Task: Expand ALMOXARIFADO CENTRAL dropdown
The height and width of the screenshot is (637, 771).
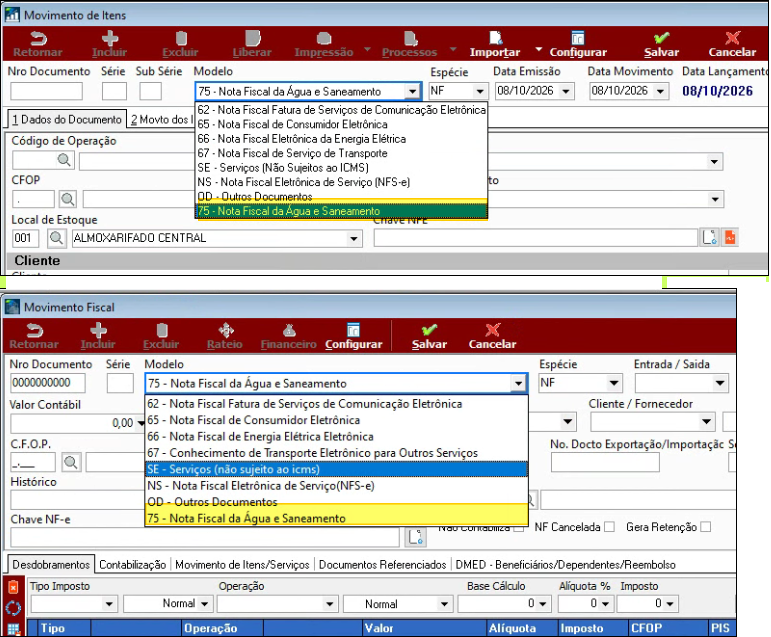Action: click(354, 239)
